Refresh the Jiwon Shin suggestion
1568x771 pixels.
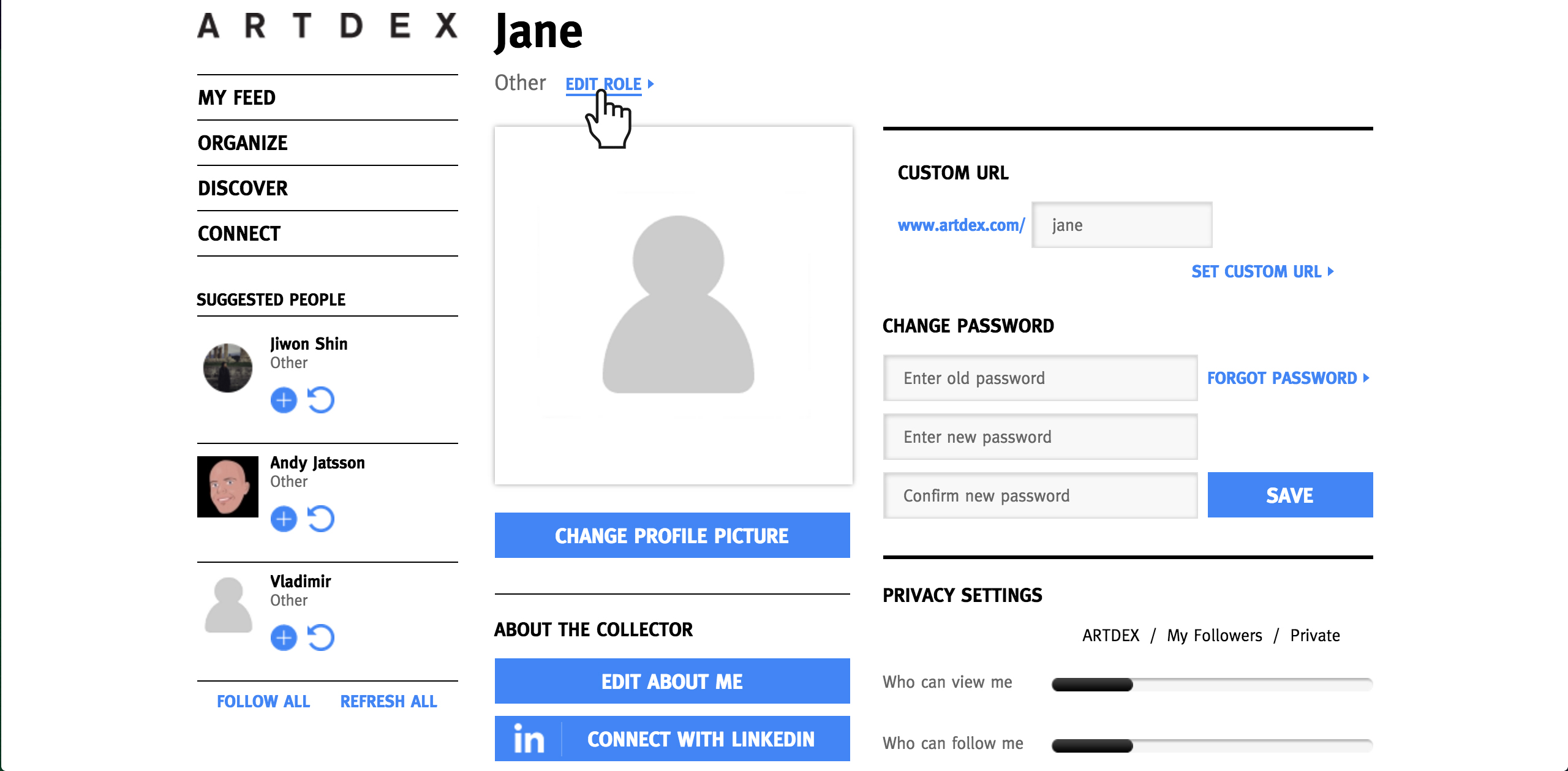click(321, 401)
